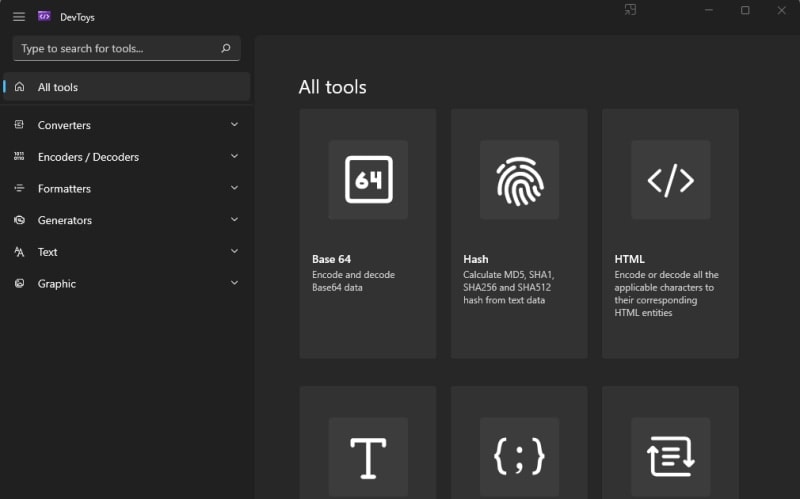Expand the Converters category chevron
This screenshot has width=800, height=499.
coord(234,125)
